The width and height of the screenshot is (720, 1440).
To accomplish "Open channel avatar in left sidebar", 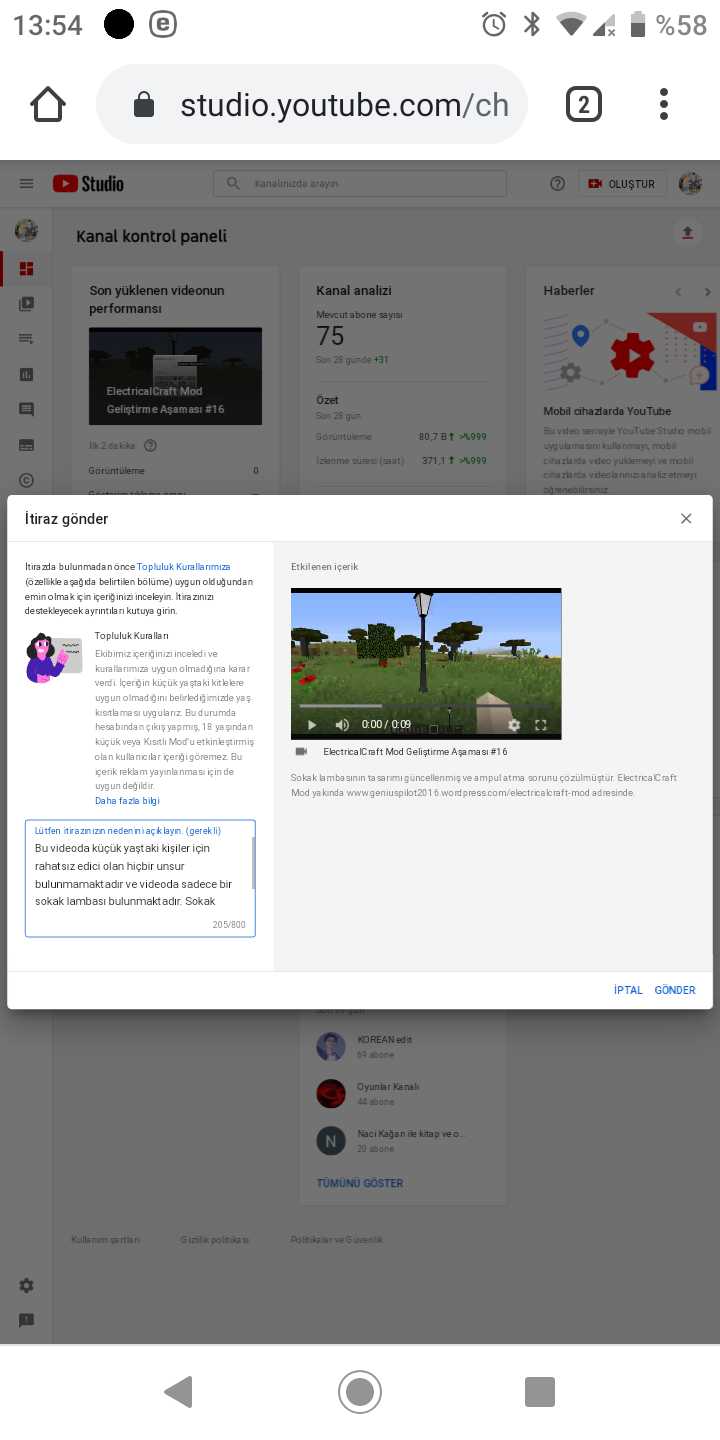I will (26, 231).
